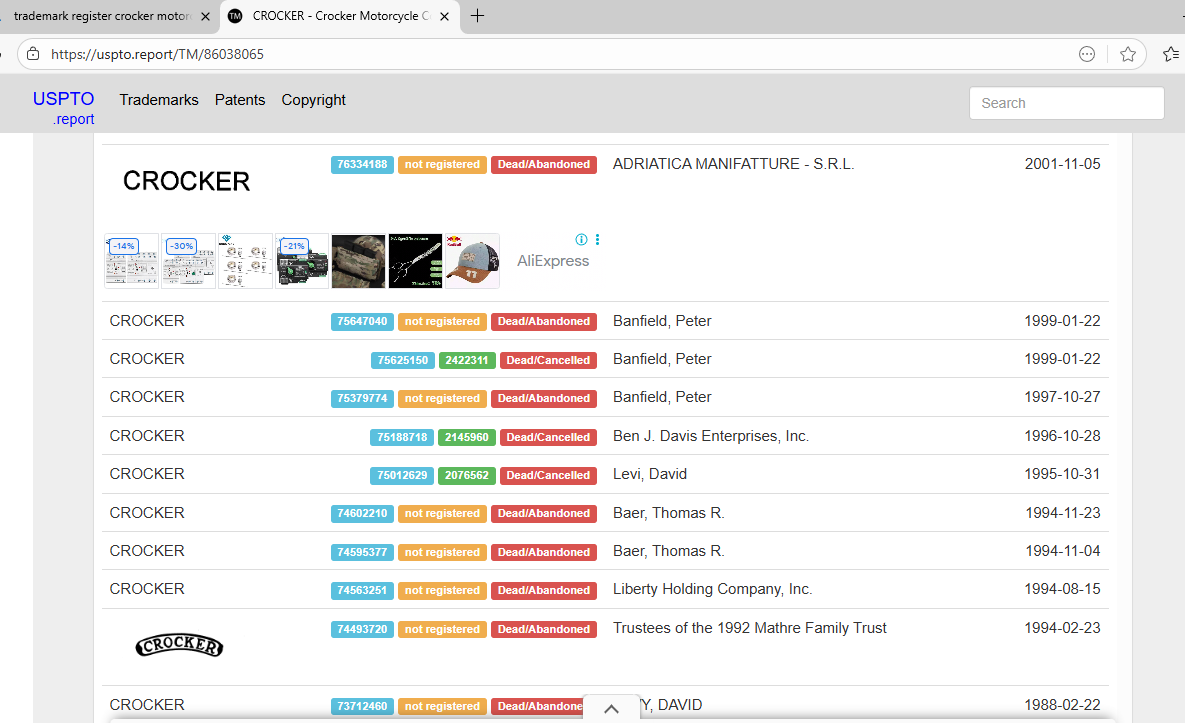Open serial number 75379774 badge
Screen dimensions: 1185x723
(x=362, y=399)
